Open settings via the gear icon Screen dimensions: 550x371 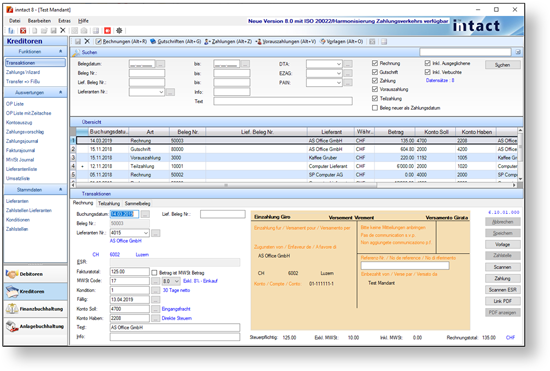[119, 31]
